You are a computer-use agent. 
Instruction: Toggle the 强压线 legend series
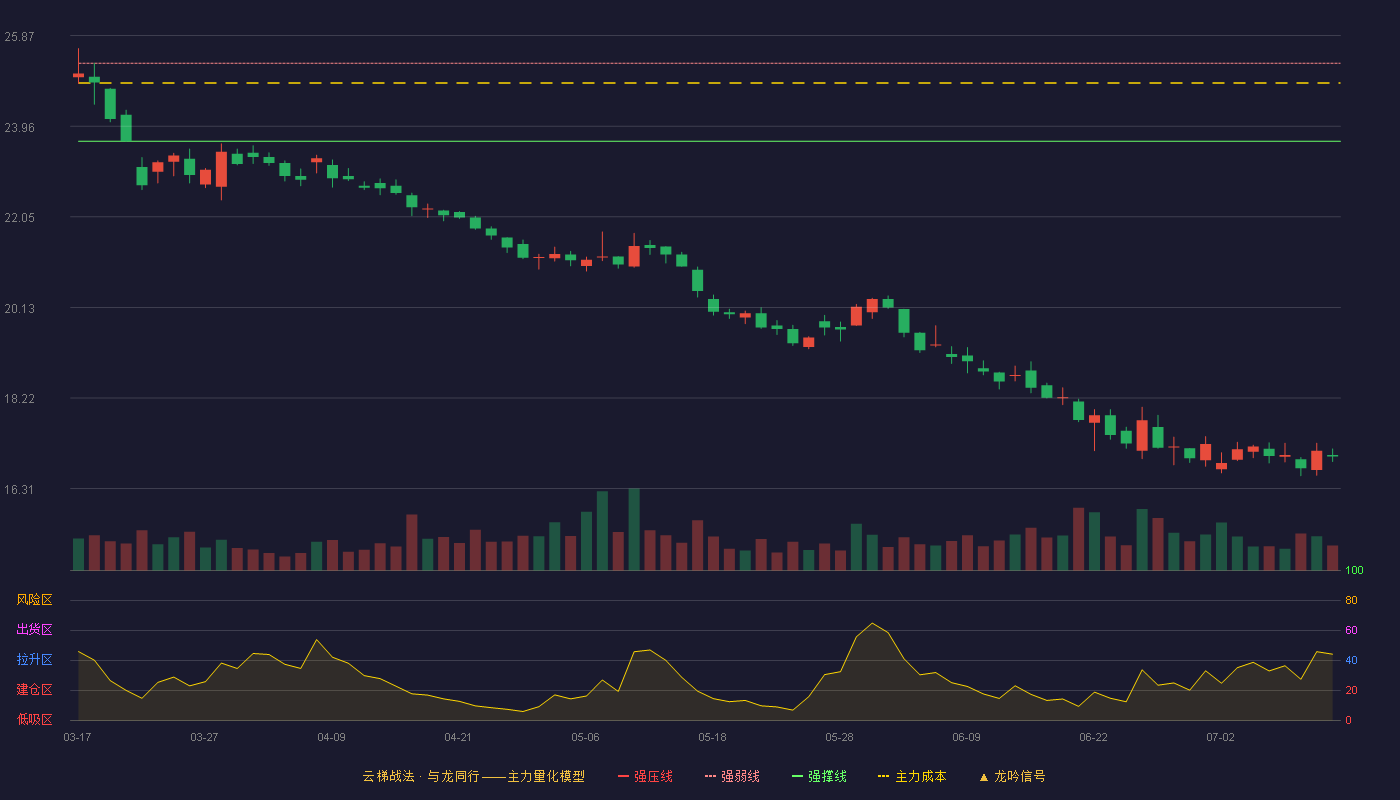[x=645, y=776]
